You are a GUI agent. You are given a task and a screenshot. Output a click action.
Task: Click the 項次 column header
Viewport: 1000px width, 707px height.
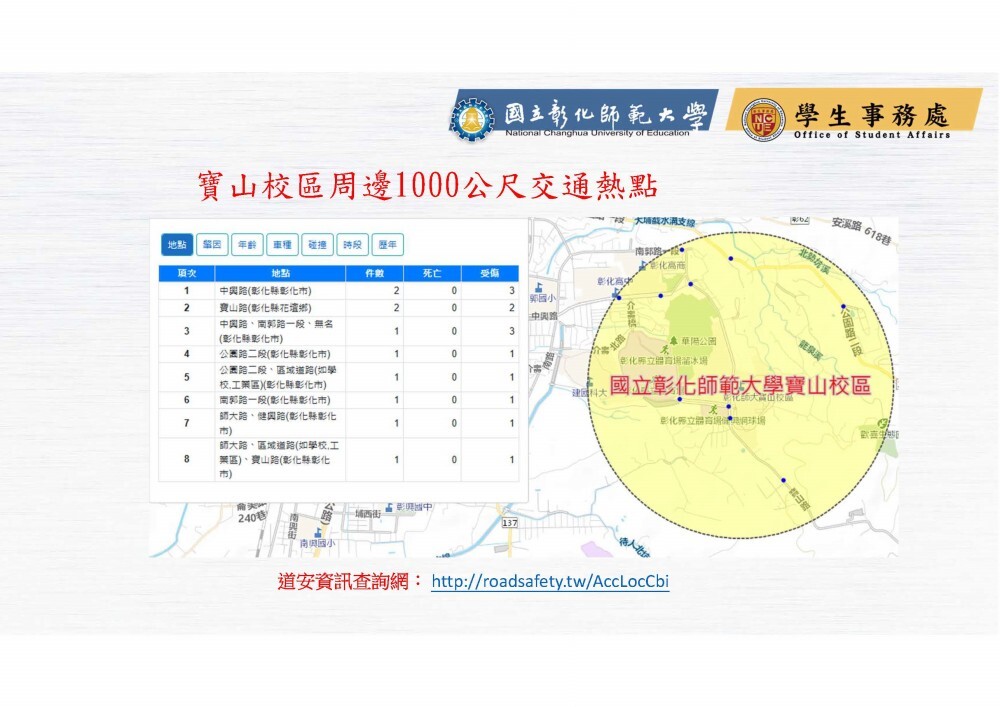tap(187, 273)
